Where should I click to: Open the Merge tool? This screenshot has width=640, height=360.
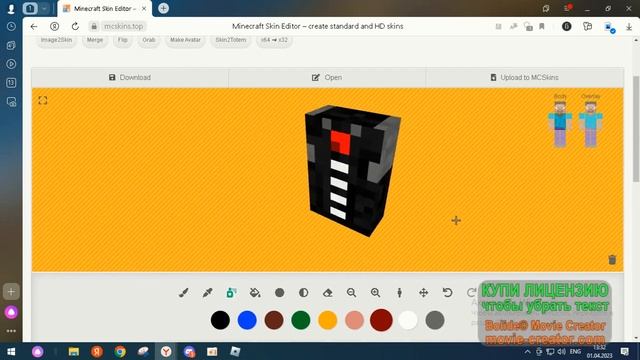pos(95,40)
